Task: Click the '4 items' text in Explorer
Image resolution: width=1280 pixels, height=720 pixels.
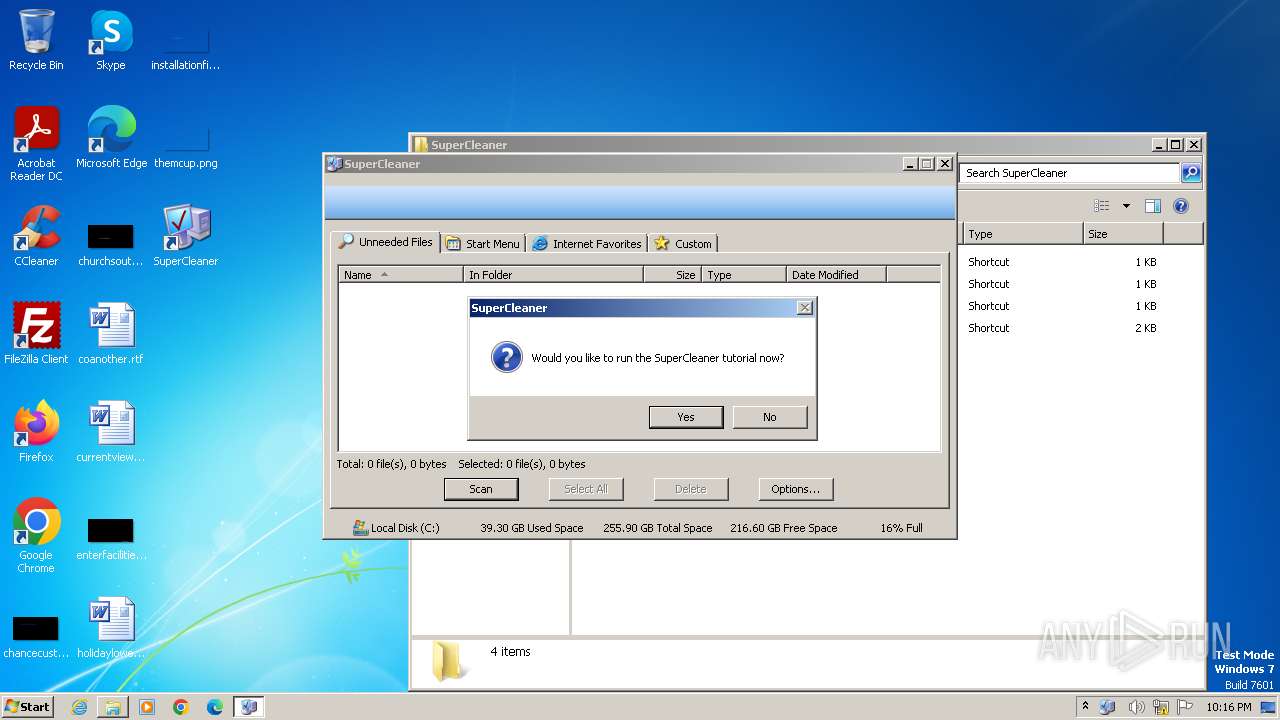Action: [510, 652]
